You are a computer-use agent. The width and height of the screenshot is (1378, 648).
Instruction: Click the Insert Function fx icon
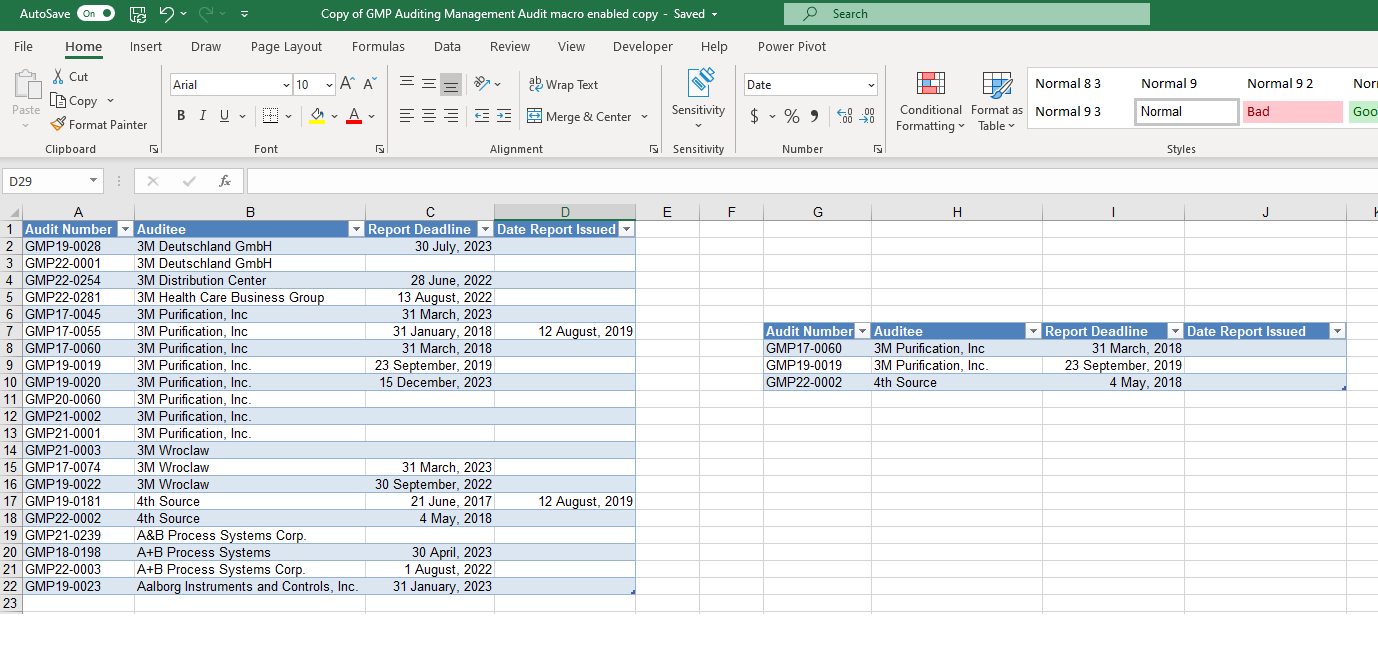pos(225,181)
